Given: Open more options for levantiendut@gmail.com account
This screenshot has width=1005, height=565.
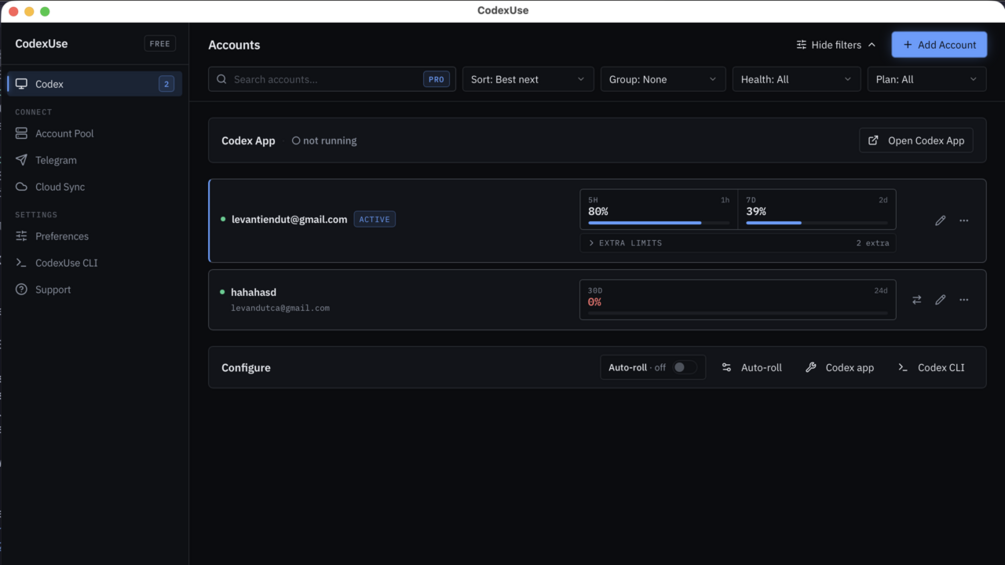Looking at the screenshot, I should (x=964, y=220).
